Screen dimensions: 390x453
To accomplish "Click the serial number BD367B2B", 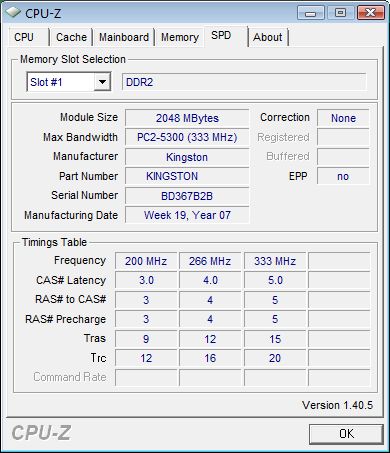I will tap(187, 196).
